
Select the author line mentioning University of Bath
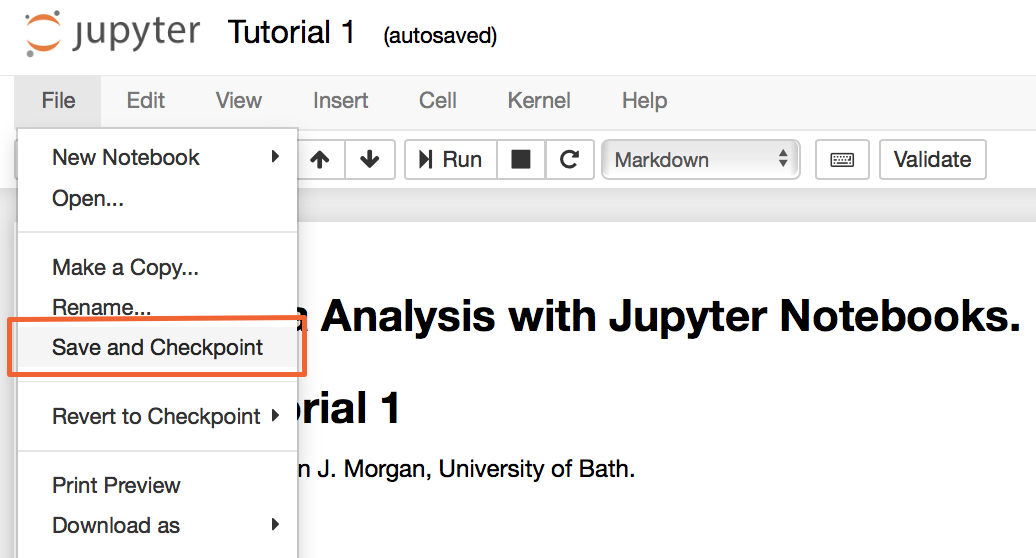(x=466, y=469)
